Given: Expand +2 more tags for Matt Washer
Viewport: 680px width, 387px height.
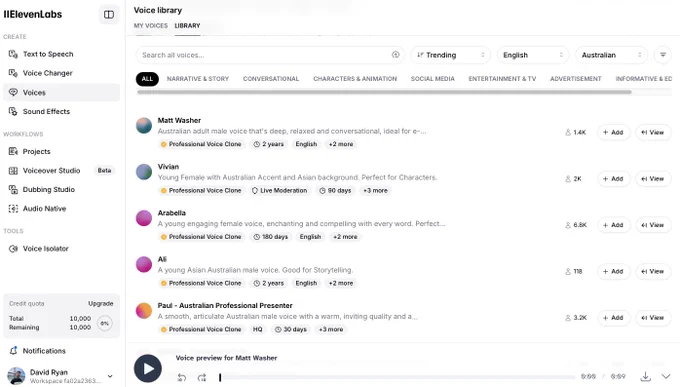Looking at the screenshot, I should 341,144.
